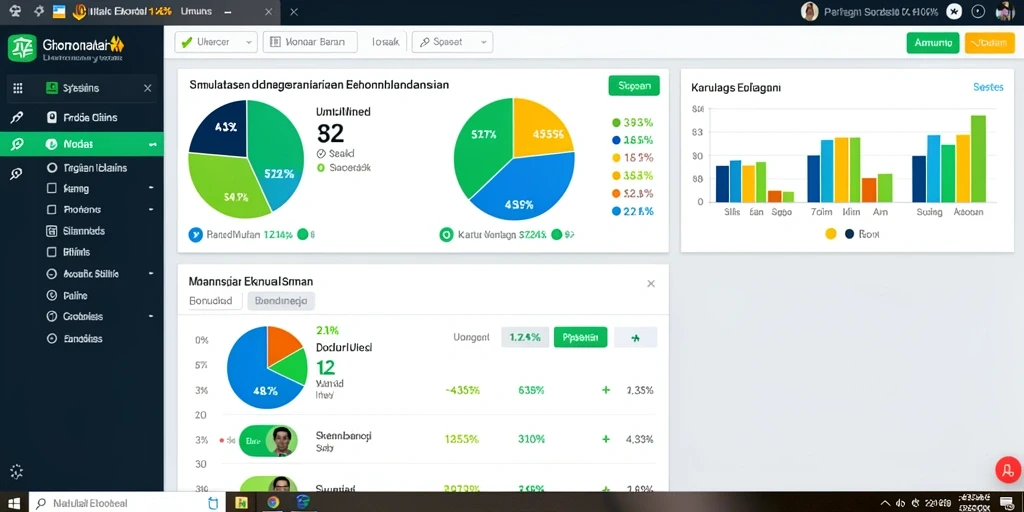Switch to the Bonudad tab
This screenshot has height=512, width=1024.
point(210,301)
